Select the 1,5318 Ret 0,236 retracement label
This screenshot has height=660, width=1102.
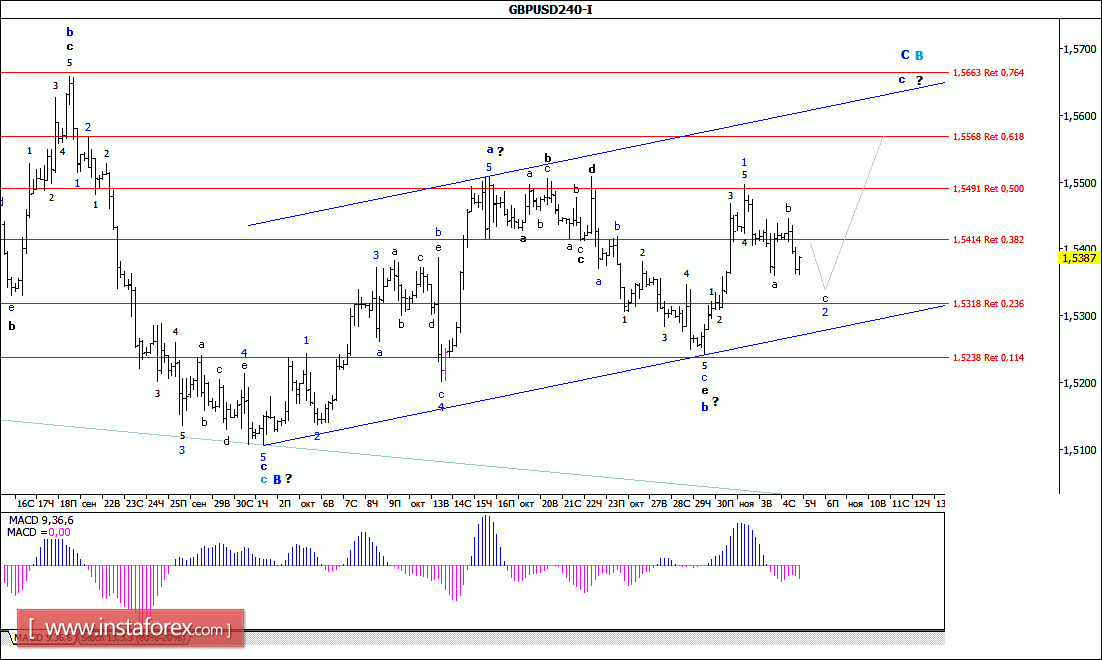pos(988,304)
